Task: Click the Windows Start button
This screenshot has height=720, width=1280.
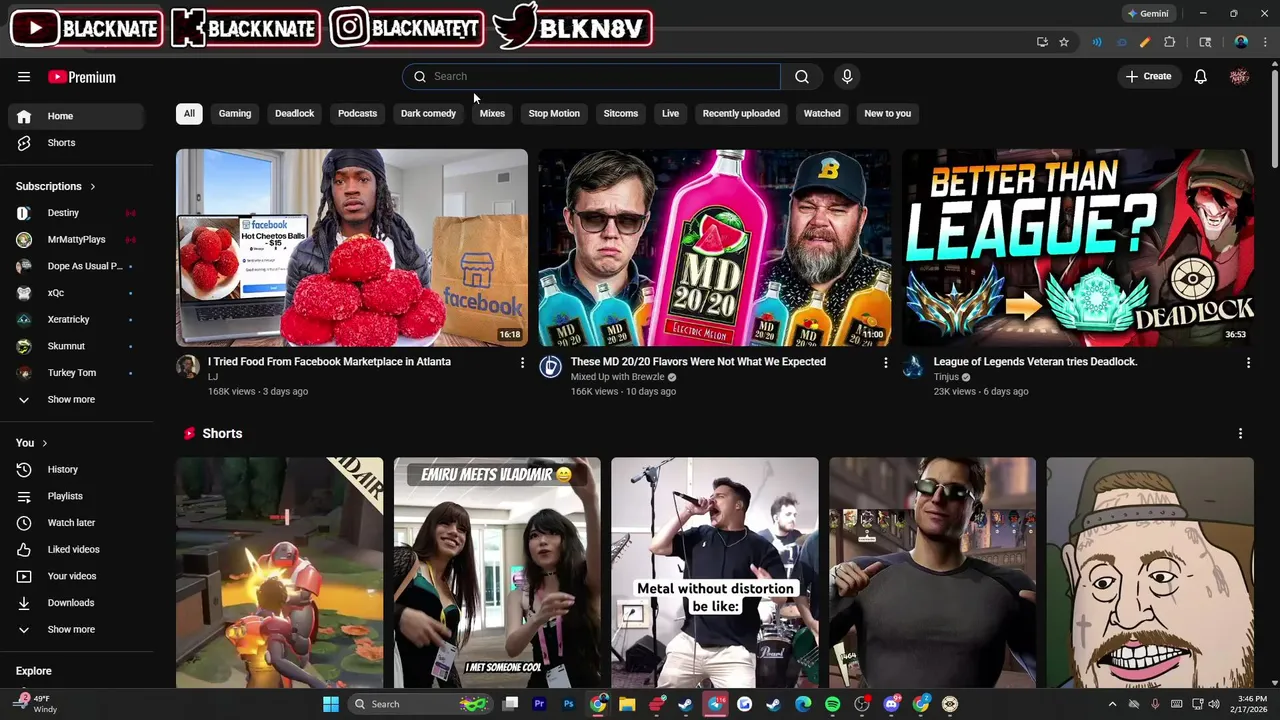Action: coord(331,704)
